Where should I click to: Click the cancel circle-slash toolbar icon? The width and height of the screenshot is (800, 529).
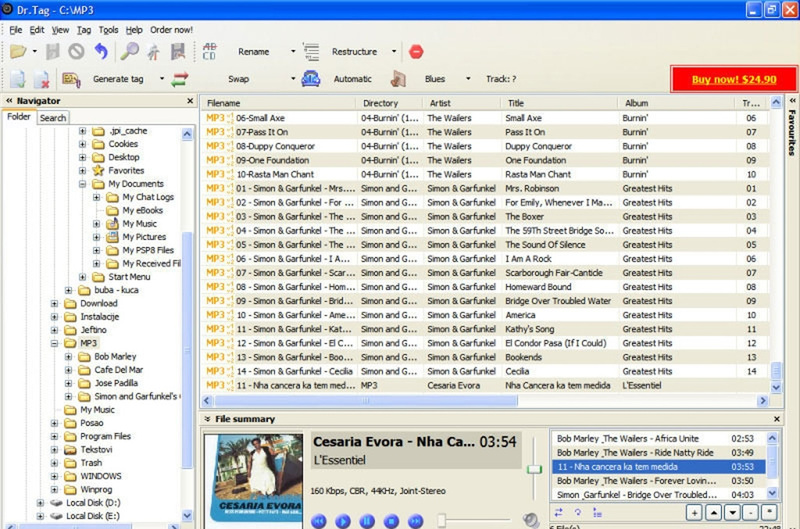tap(77, 52)
